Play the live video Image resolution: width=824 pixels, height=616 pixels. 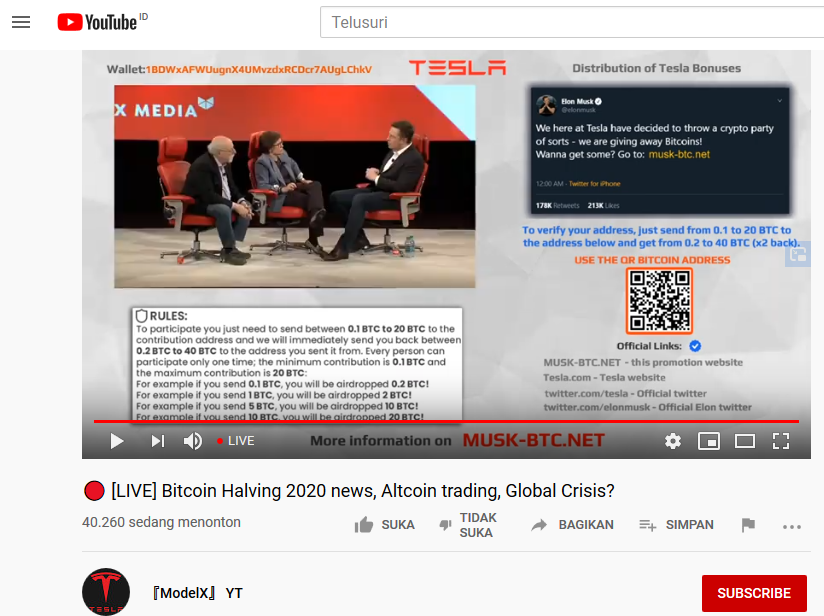[x=117, y=441]
